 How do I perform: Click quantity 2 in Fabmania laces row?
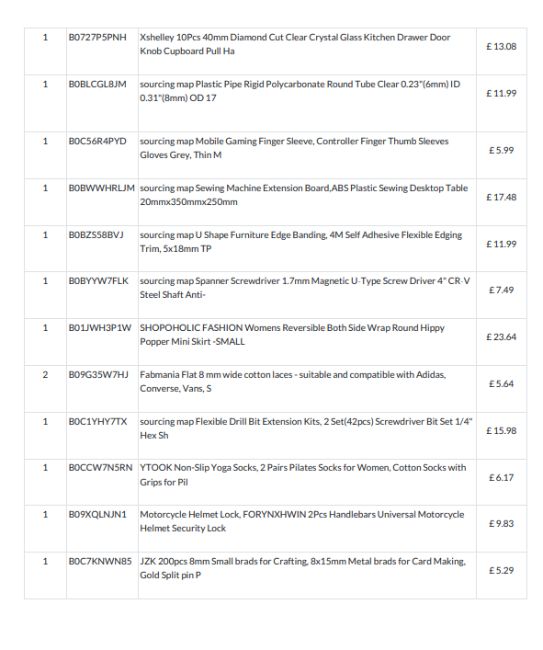[45, 375]
